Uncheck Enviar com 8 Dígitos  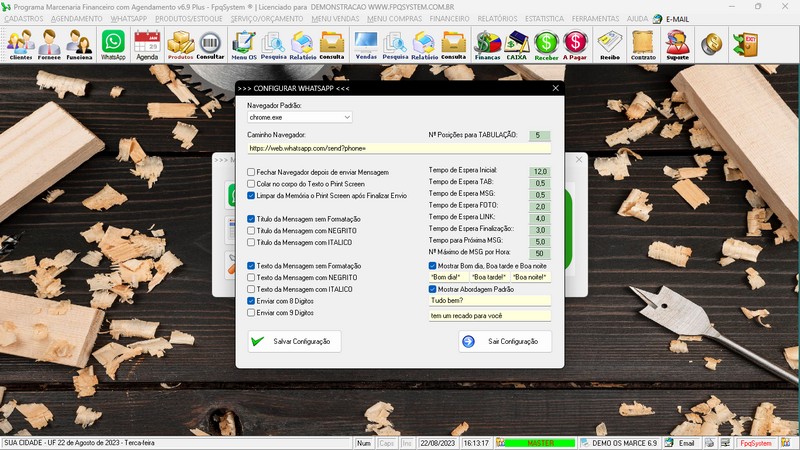(251, 301)
